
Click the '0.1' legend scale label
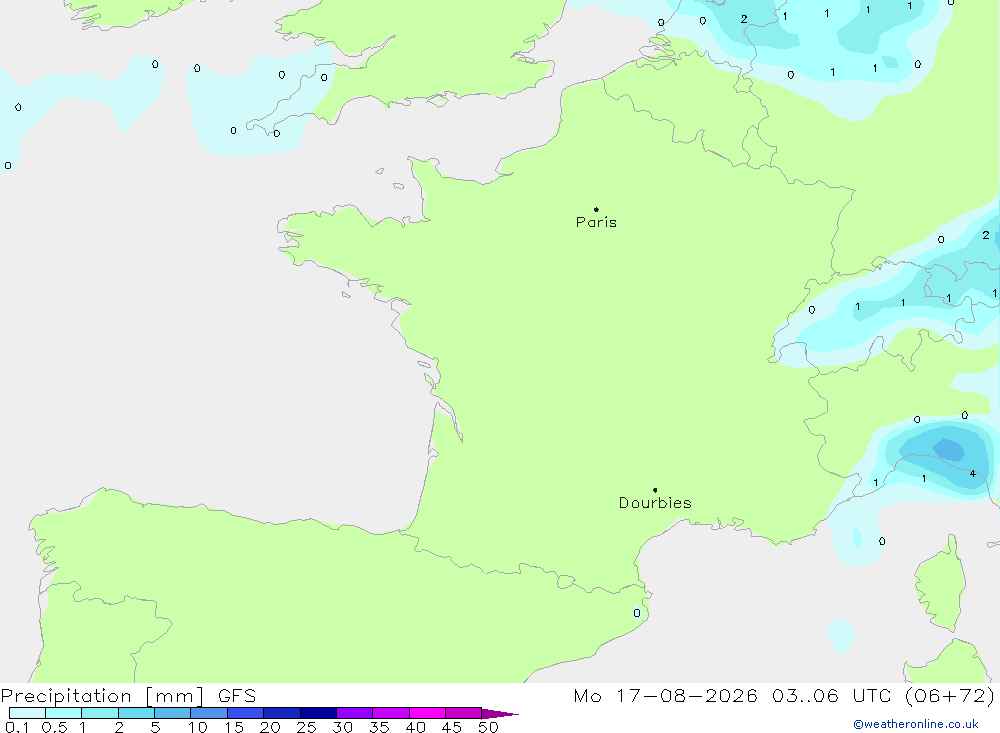(x=17, y=727)
